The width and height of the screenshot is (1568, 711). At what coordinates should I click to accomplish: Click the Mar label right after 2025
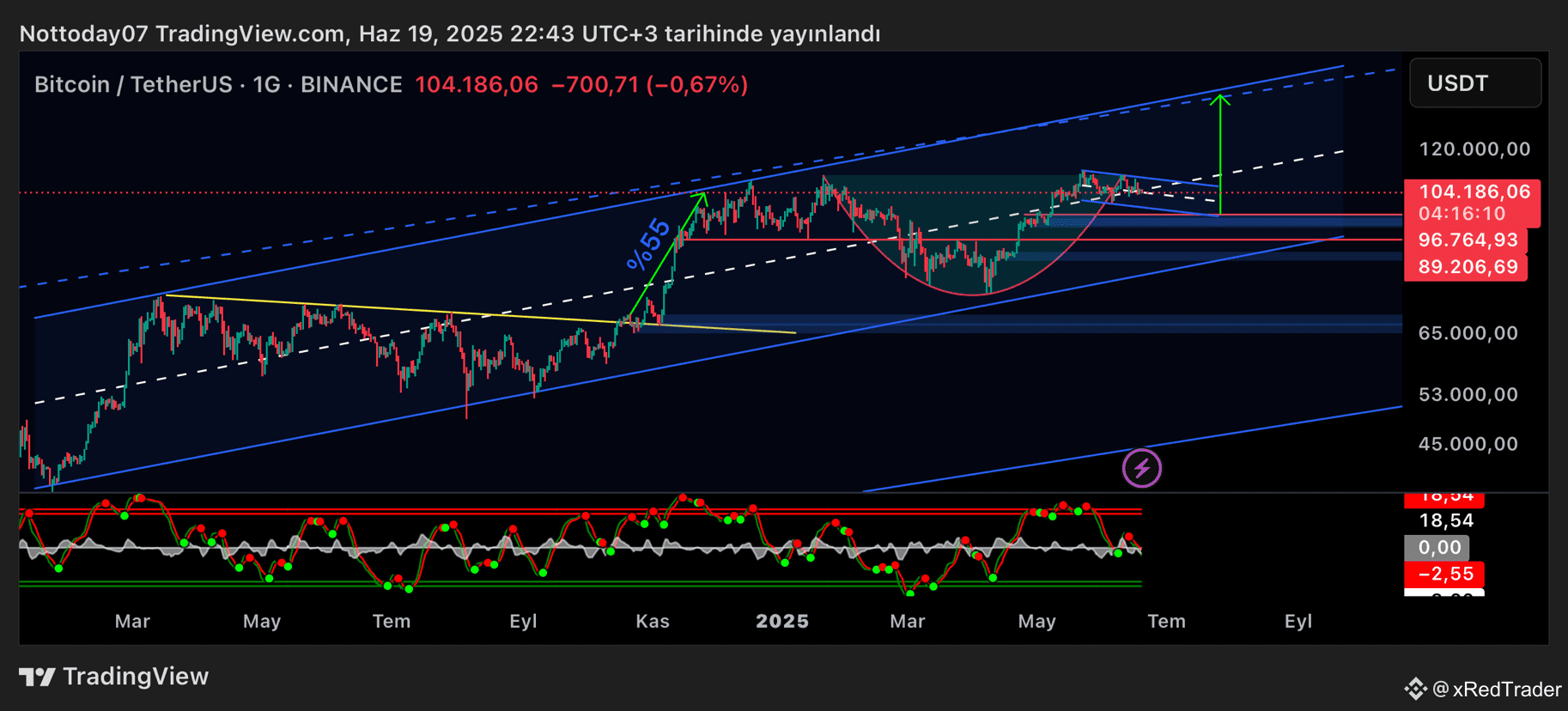(908, 621)
